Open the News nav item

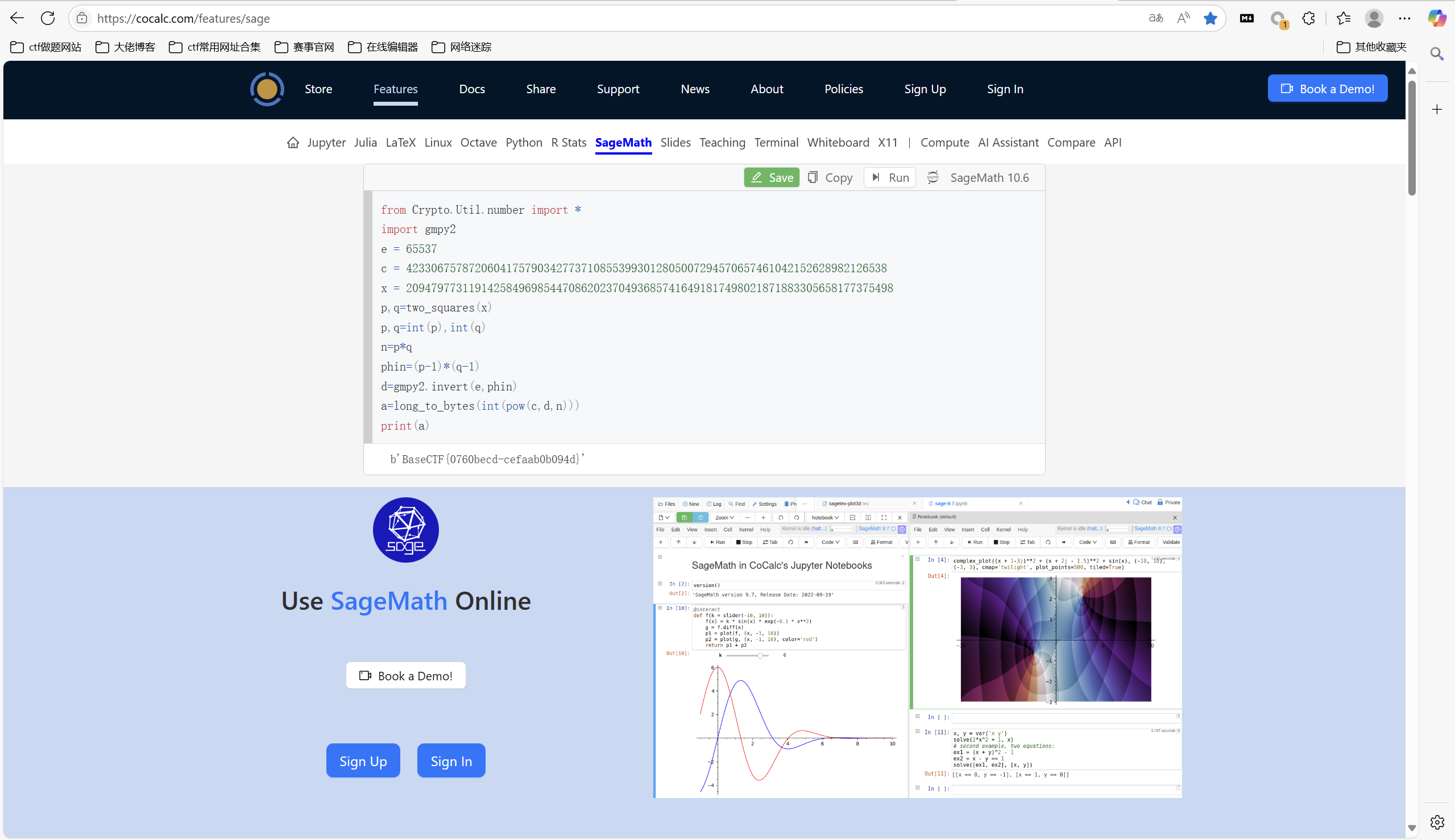[x=695, y=89]
